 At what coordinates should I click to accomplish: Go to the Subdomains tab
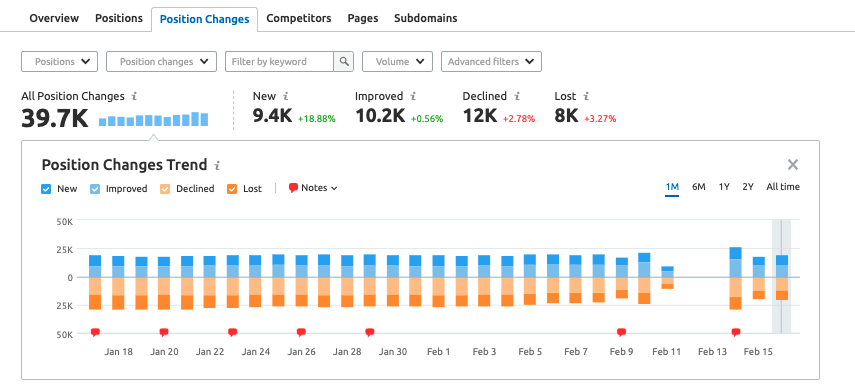tap(426, 18)
